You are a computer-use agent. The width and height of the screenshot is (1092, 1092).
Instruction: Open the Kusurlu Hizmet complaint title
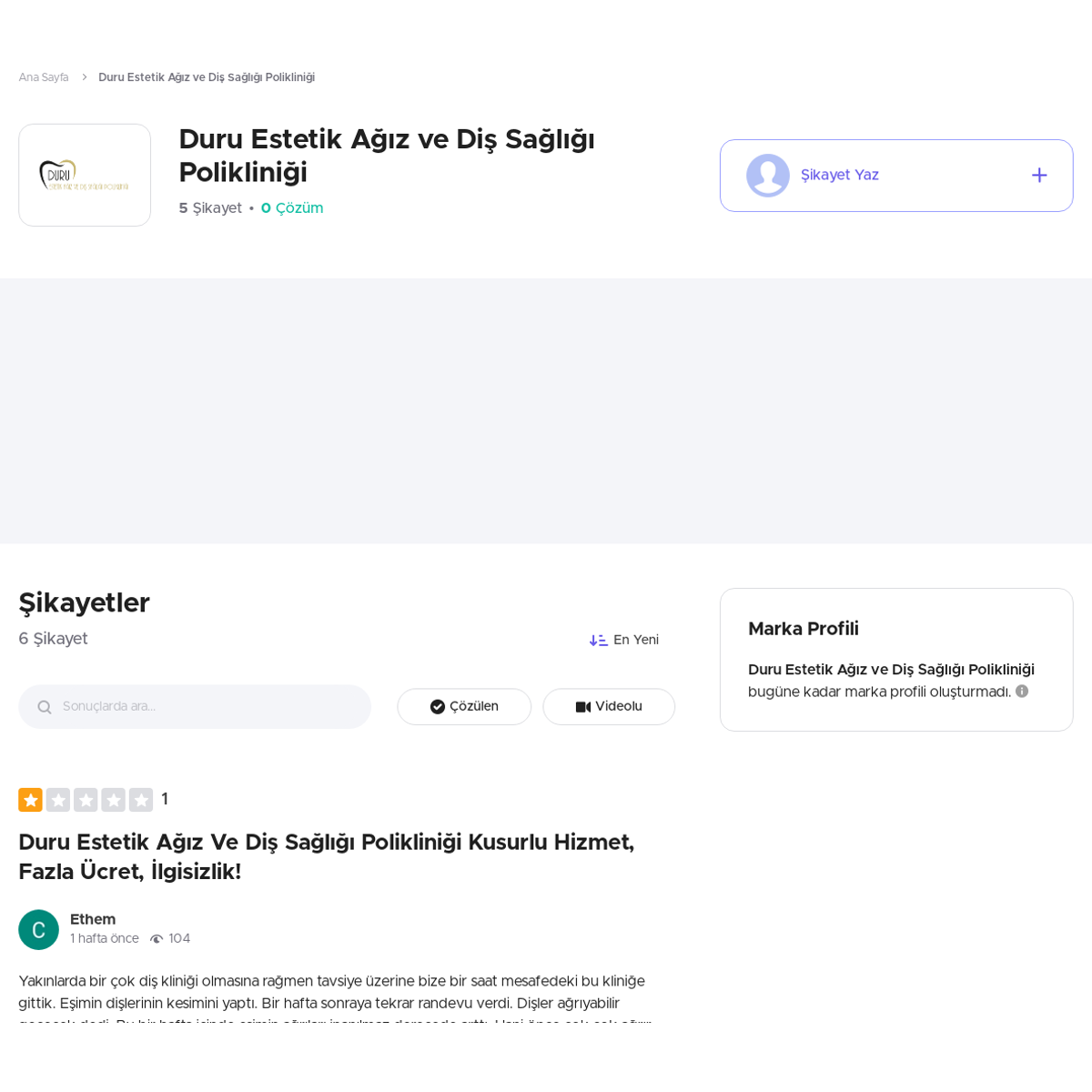[327, 856]
